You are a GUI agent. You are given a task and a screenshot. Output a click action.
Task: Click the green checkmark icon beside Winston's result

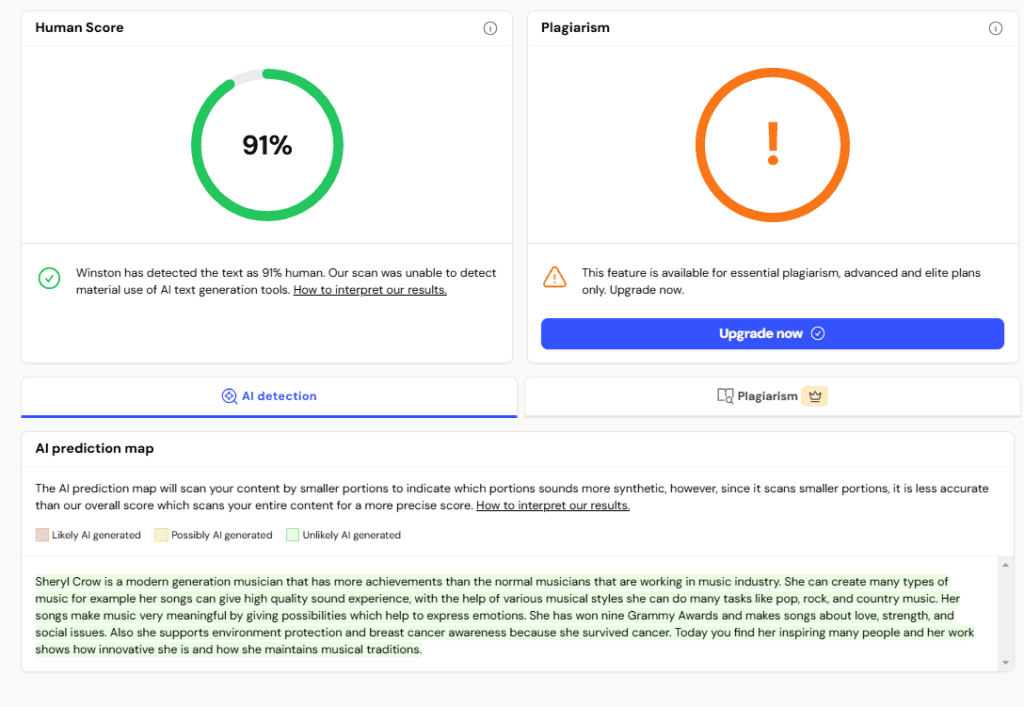tap(49, 278)
